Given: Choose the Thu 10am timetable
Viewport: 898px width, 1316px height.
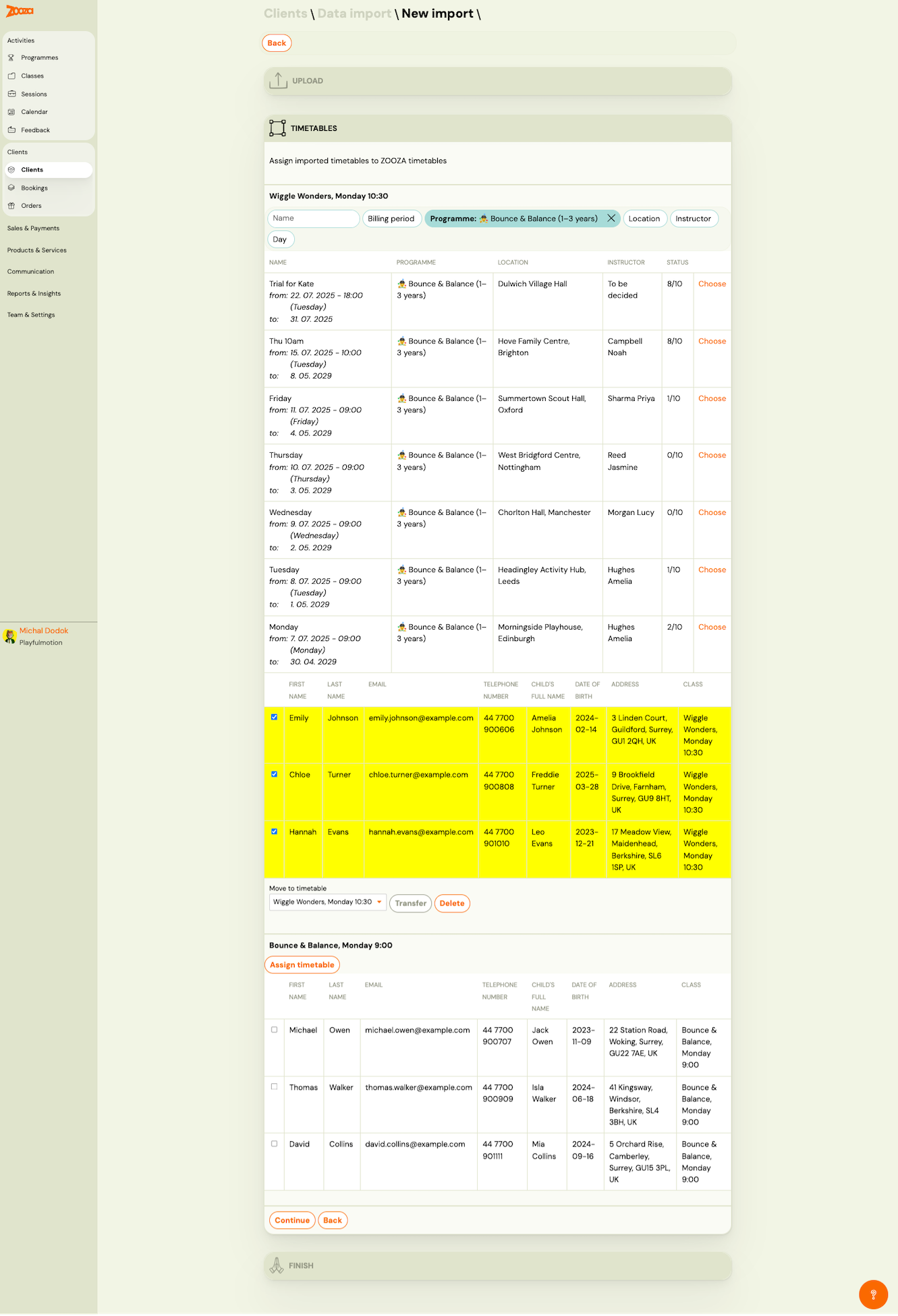Looking at the screenshot, I should tap(712, 341).
